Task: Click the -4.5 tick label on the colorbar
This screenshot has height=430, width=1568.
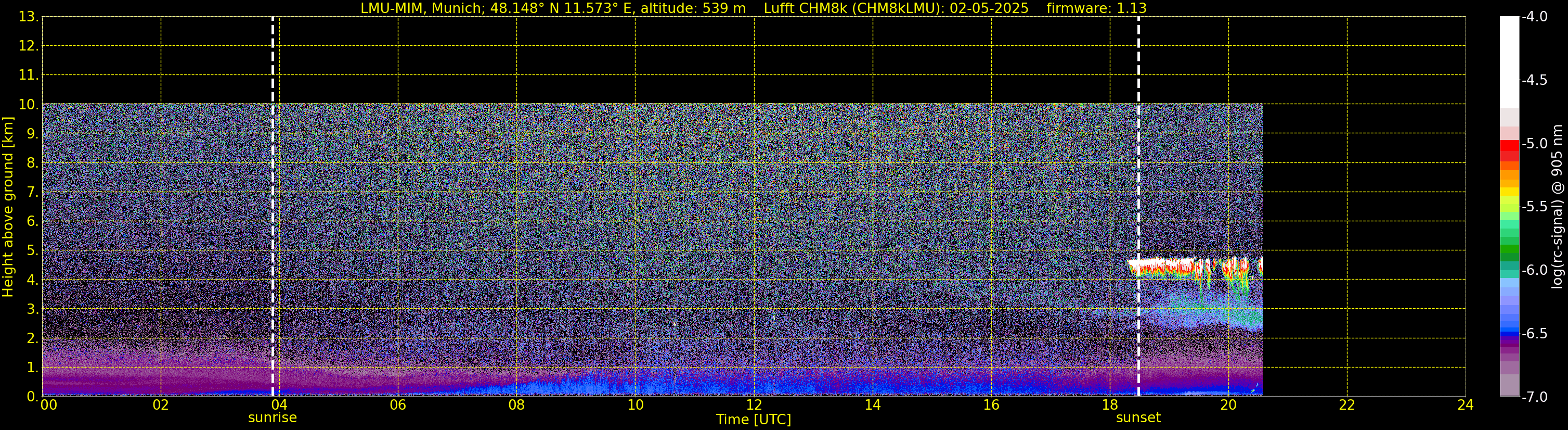Action: 1534,80
